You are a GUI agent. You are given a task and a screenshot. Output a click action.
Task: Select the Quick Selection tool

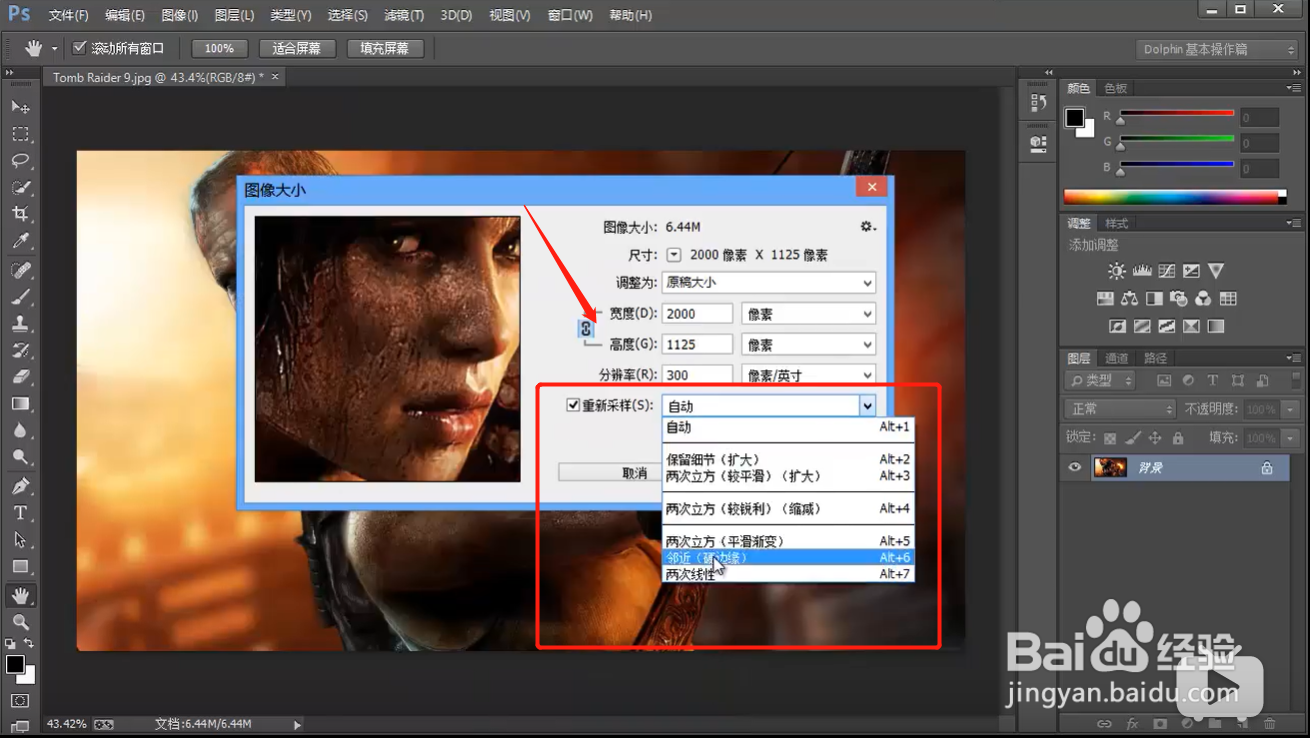click(x=20, y=188)
